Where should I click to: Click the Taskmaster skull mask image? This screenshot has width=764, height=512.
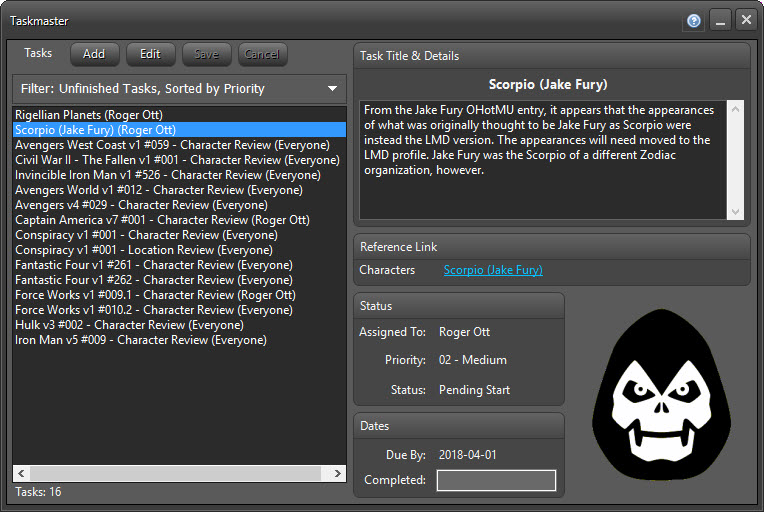coord(661,395)
